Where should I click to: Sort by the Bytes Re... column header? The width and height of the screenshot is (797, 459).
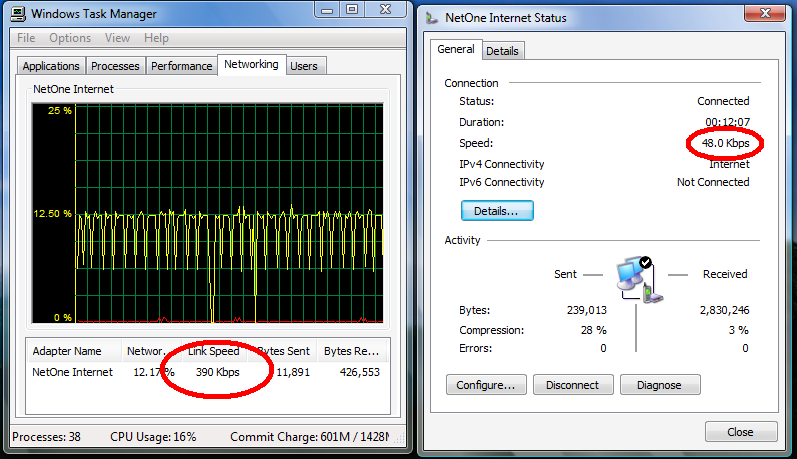352,351
